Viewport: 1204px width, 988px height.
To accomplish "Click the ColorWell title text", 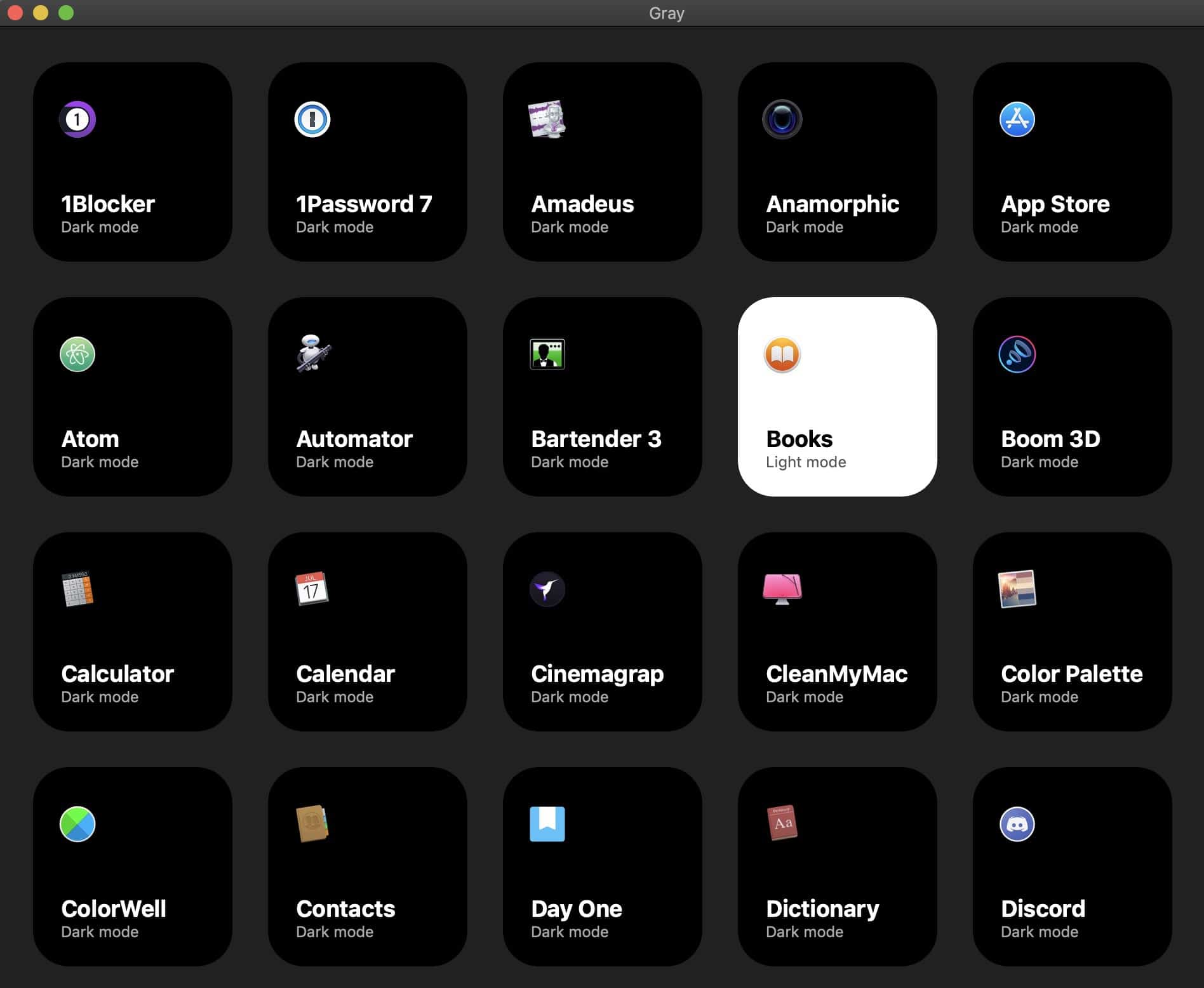I will pos(114,909).
